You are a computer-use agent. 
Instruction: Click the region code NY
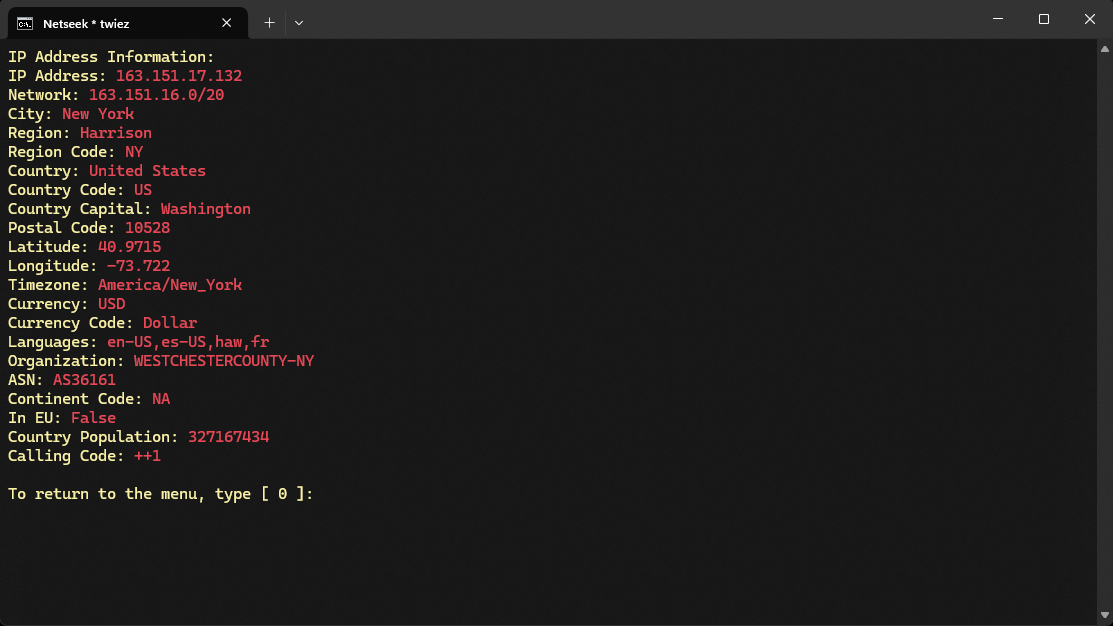tap(134, 152)
